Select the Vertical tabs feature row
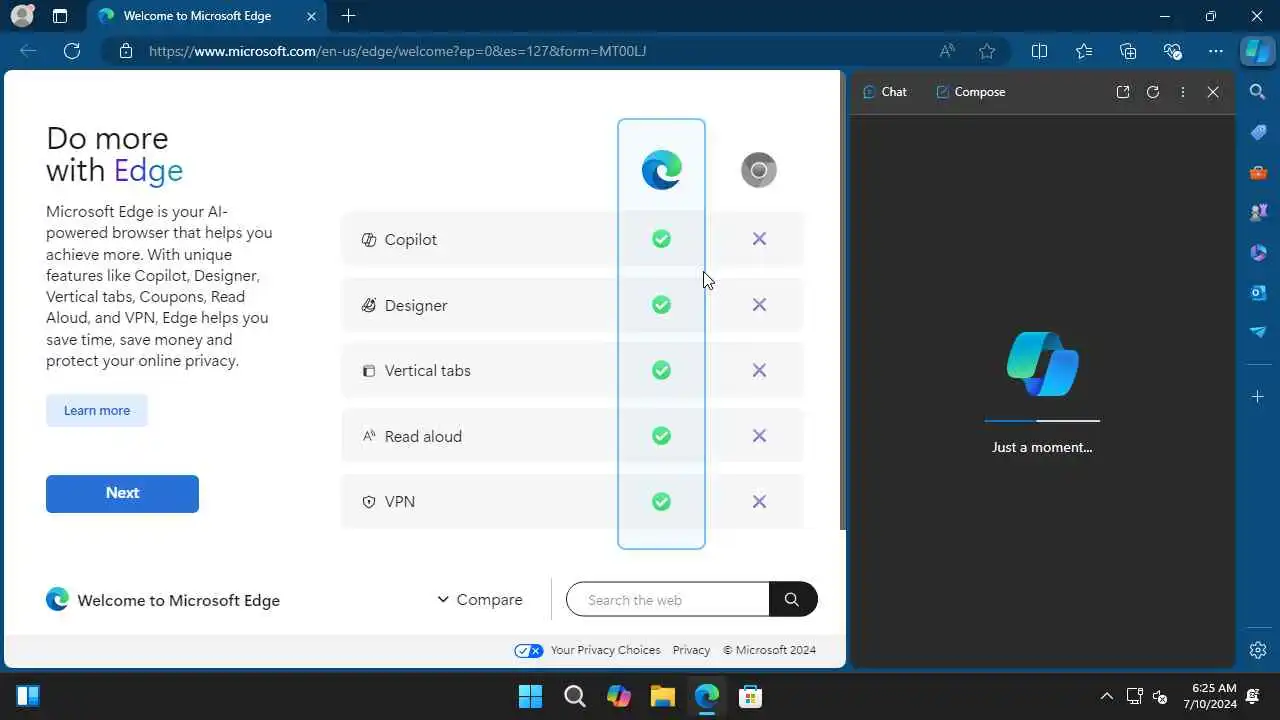1280x720 pixels. coord(572,370)
